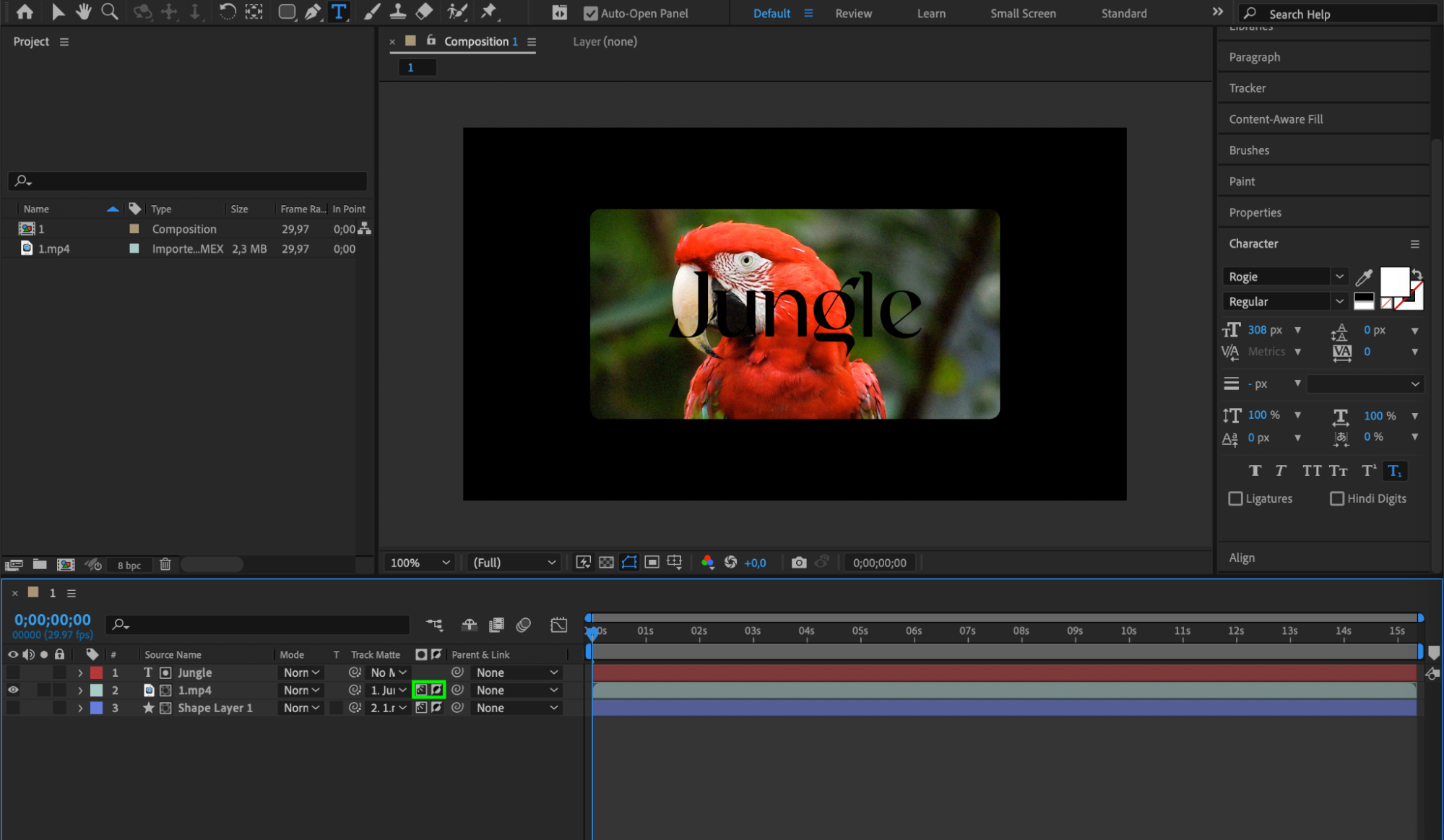The image size is (1444, 840).
Task: Click the snapshot camera icon
Action: coord(798,563)
